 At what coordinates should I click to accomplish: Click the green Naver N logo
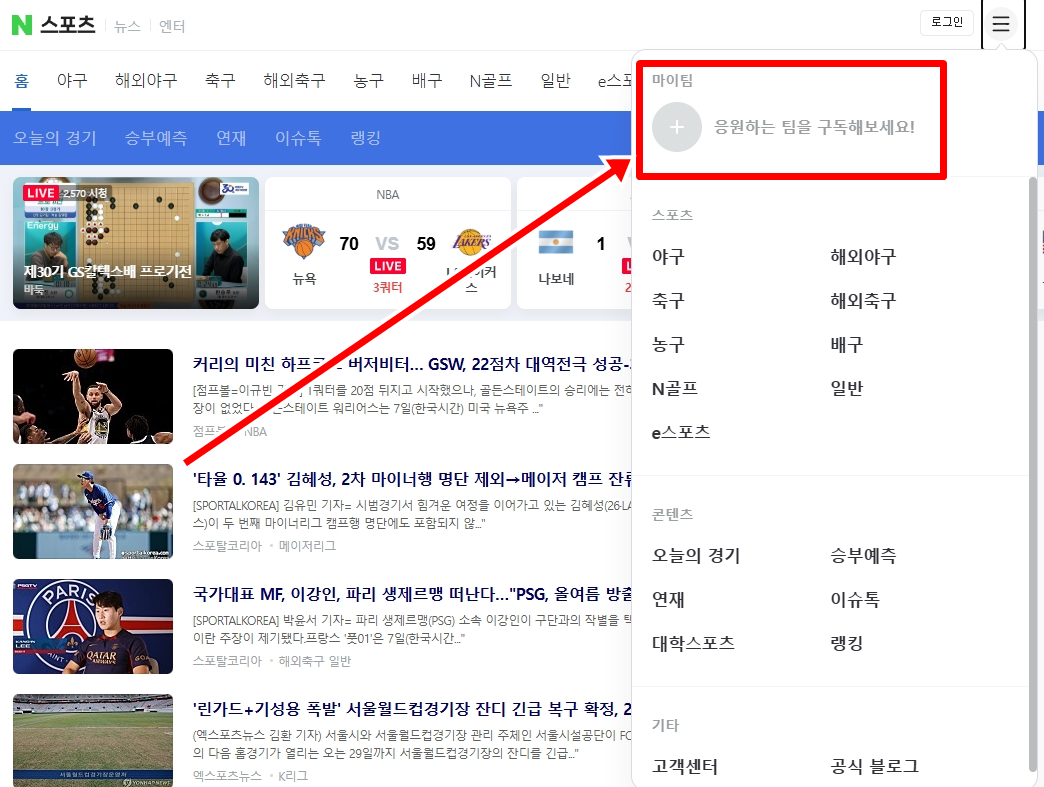(22, 25)
